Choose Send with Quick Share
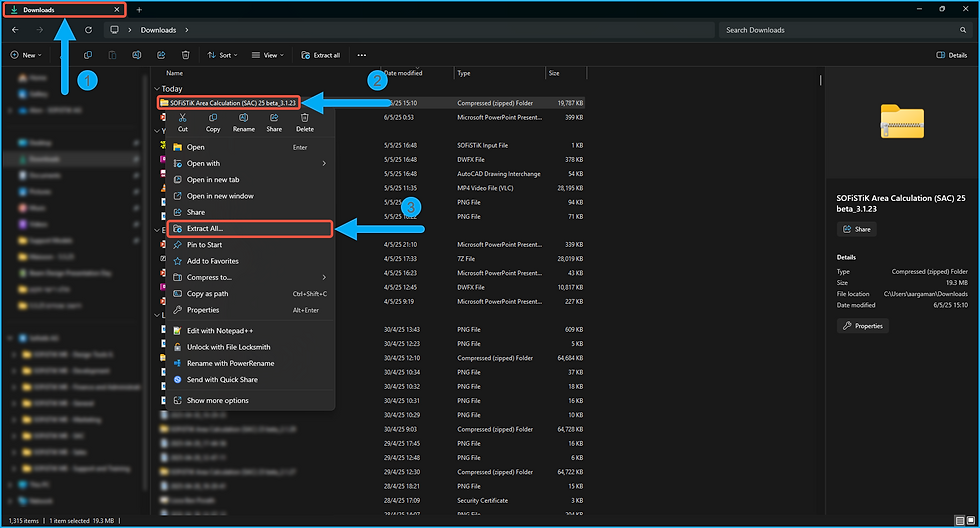Viewport: 980px width, 528px height. click(251, 380)
